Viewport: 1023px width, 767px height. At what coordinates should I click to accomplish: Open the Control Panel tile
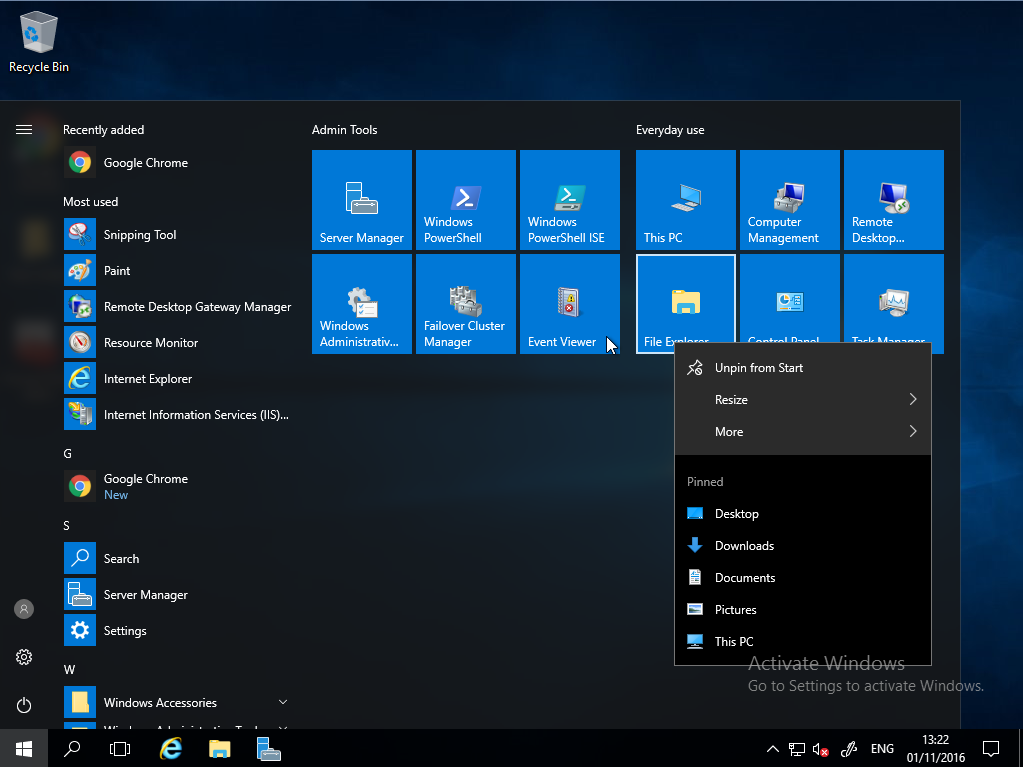[789, 299]
